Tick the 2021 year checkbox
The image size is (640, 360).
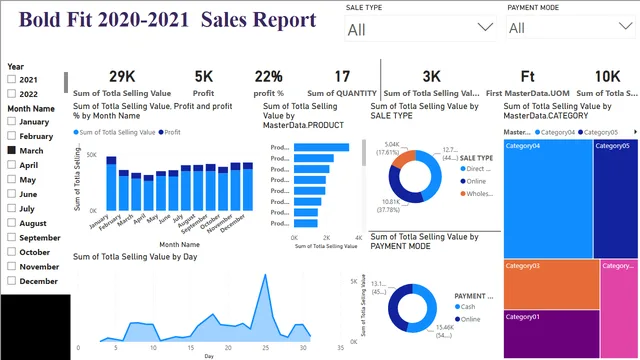[x=11, y=79]
